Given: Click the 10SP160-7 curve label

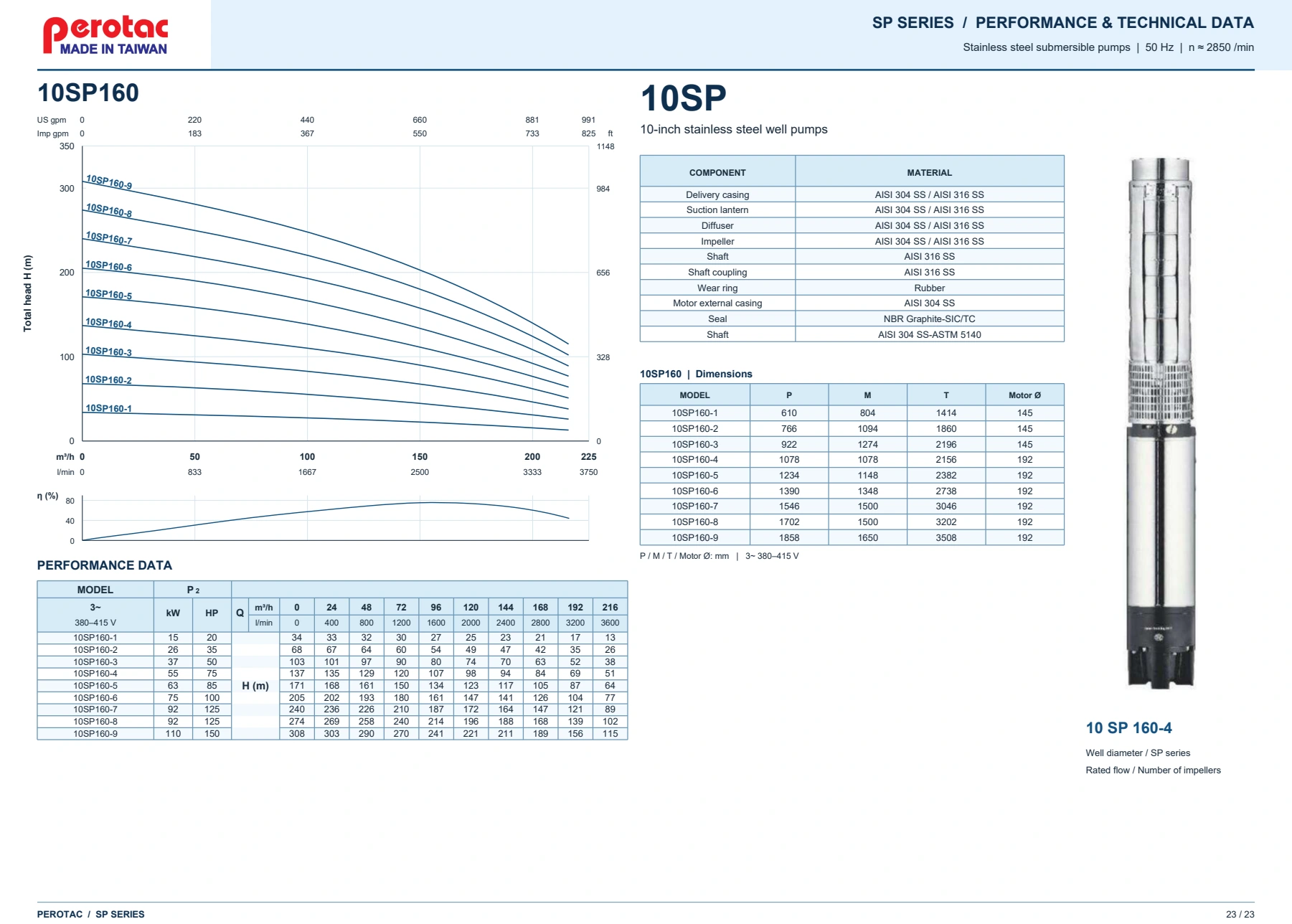Looking at the screenshot, I should (x=109, y=238).
